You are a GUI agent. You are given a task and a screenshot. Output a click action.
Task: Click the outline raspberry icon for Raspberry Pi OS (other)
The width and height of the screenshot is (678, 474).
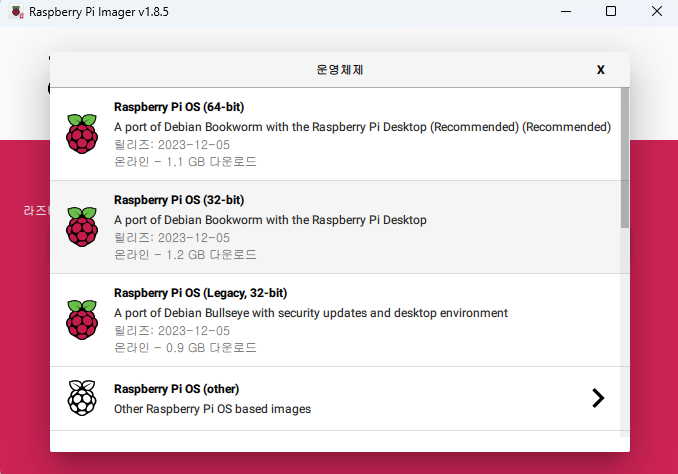click(82, 398)
